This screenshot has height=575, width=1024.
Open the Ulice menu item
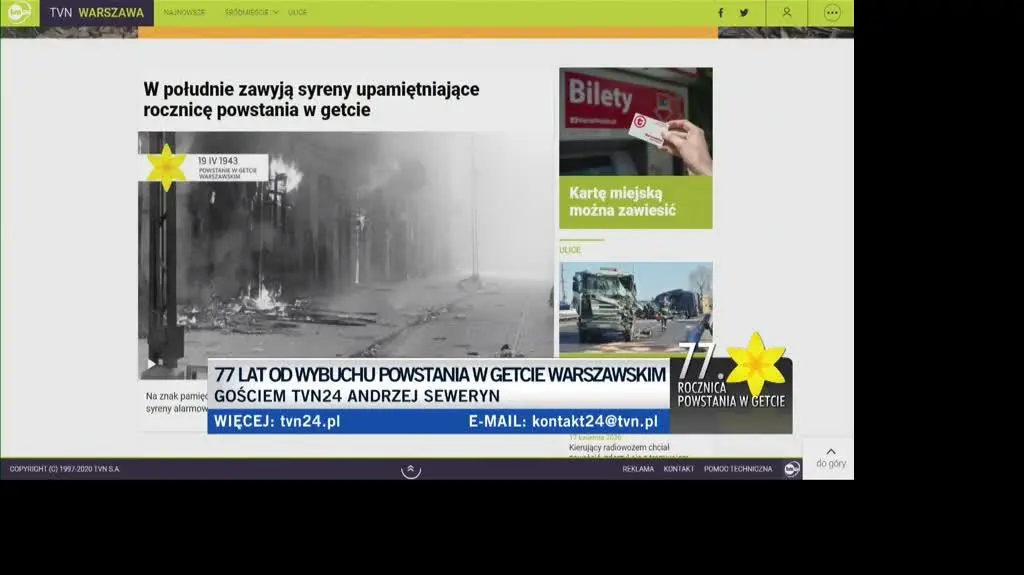coord(297,12)
